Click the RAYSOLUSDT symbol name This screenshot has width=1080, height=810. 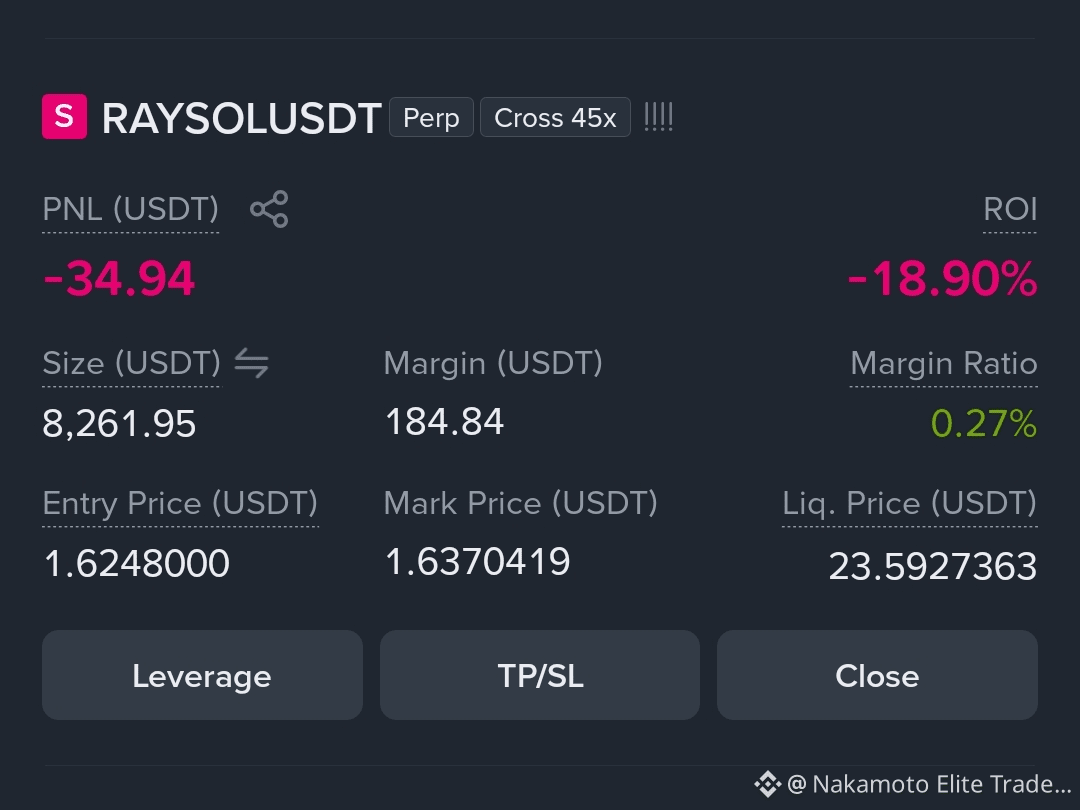(x=241, y=118)
